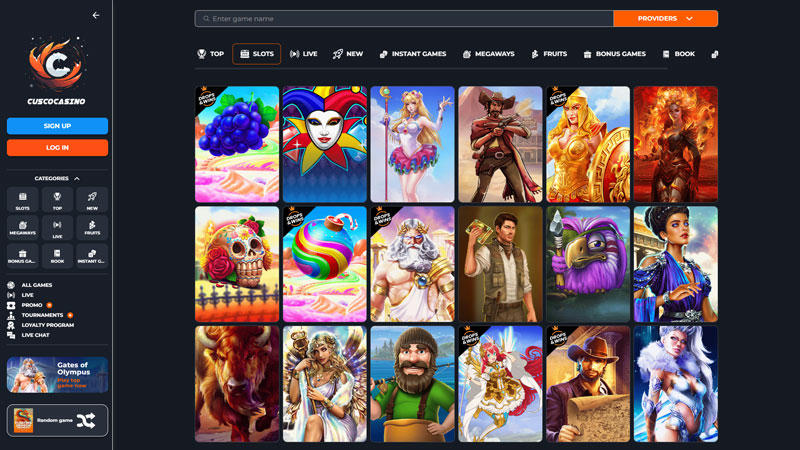Click the Random game button
Screen dimensions: 800x450
[x=57, y=420]
